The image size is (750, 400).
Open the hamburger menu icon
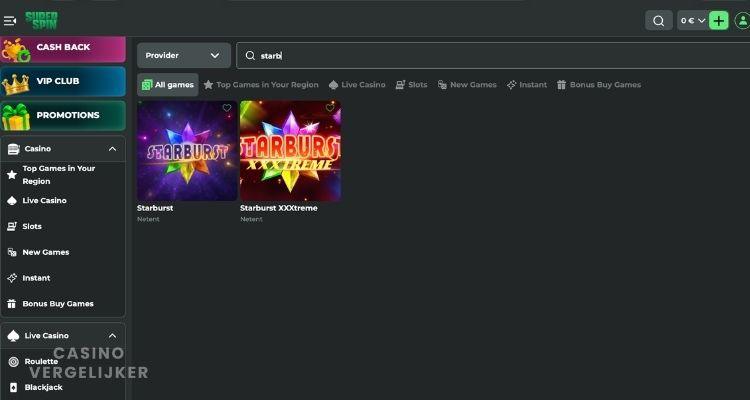tap(10, 21)
